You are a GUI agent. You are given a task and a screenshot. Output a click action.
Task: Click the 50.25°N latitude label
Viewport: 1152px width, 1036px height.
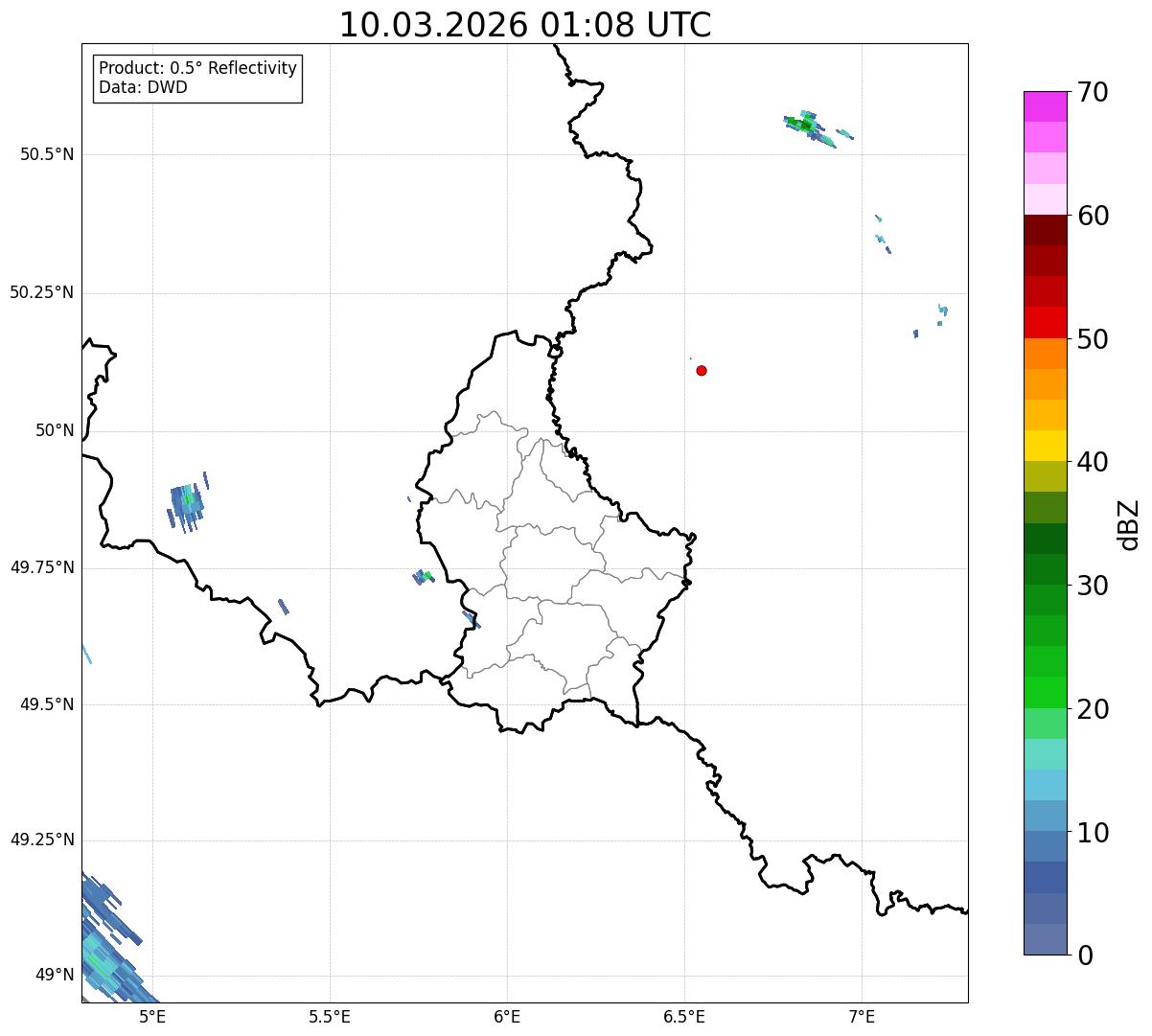(x=42, y=292)
